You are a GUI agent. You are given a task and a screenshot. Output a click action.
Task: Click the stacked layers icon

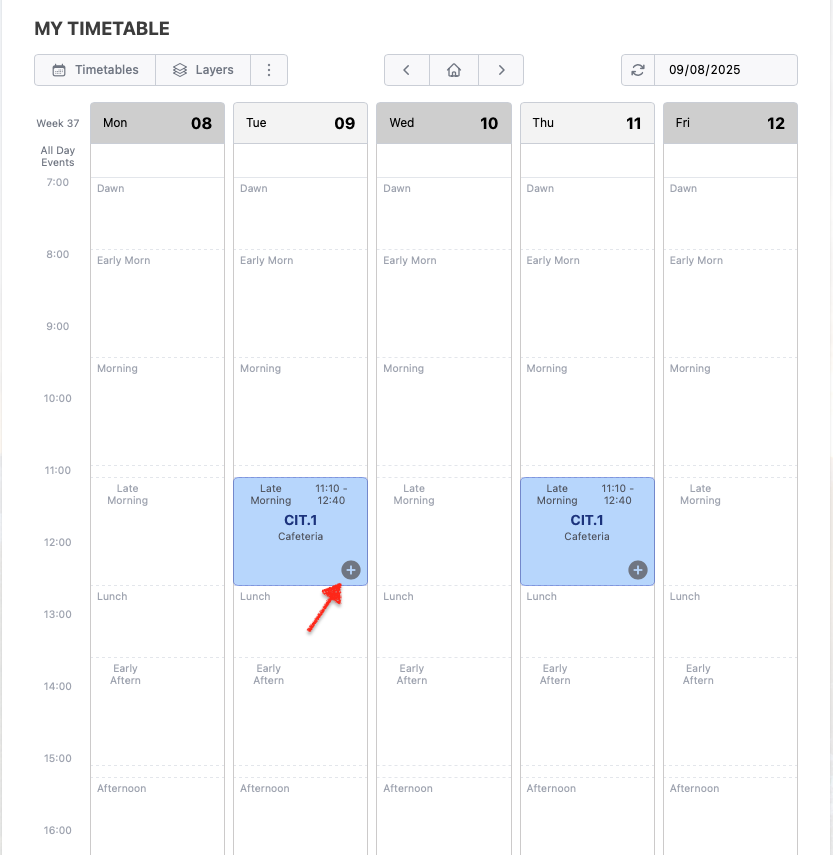[180, 70]
